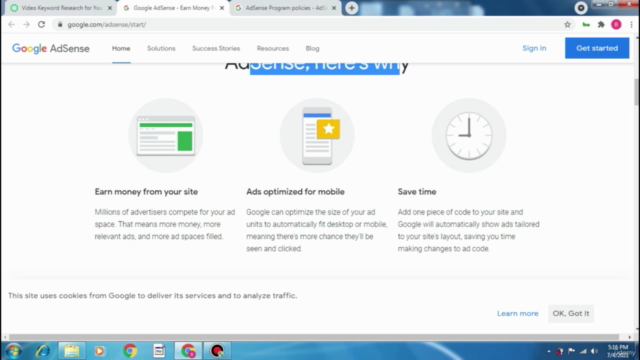This screenshot has height=360, width=640.
Task: Open the Chrome three-dot menu
Action: coord(631,24)
